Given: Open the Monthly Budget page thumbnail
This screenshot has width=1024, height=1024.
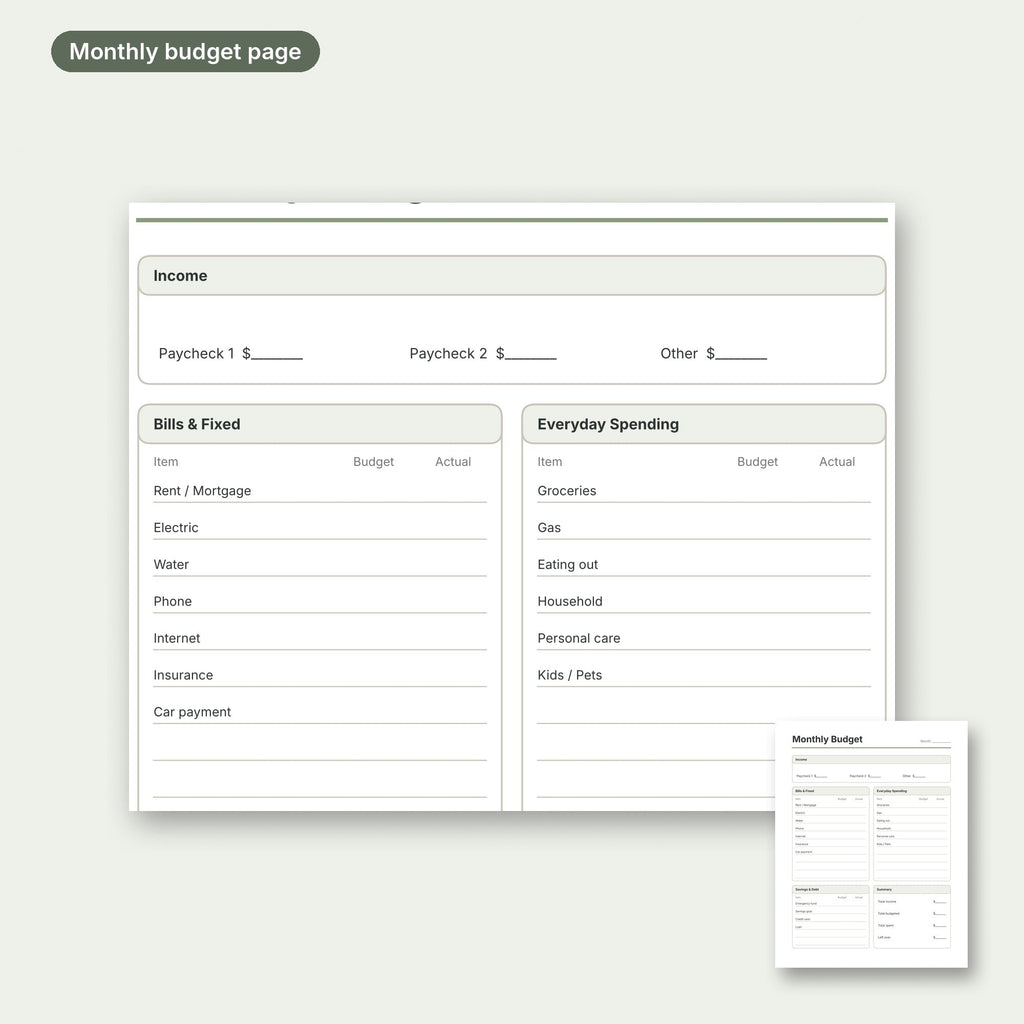Looking at the screenshot, I should pyautogui.click(x=871, y=844).
